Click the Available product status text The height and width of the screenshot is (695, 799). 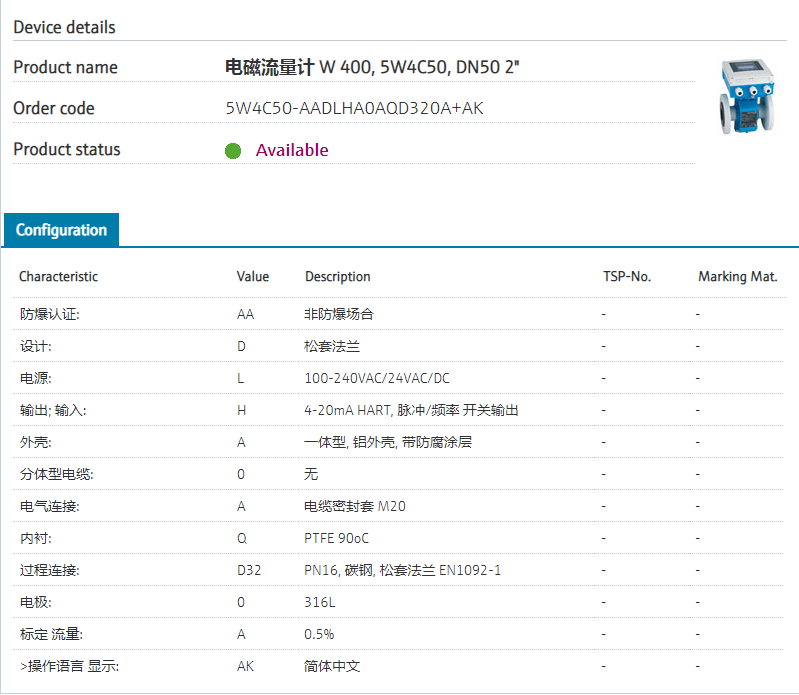pyautogui.click(x=291, y=151)
